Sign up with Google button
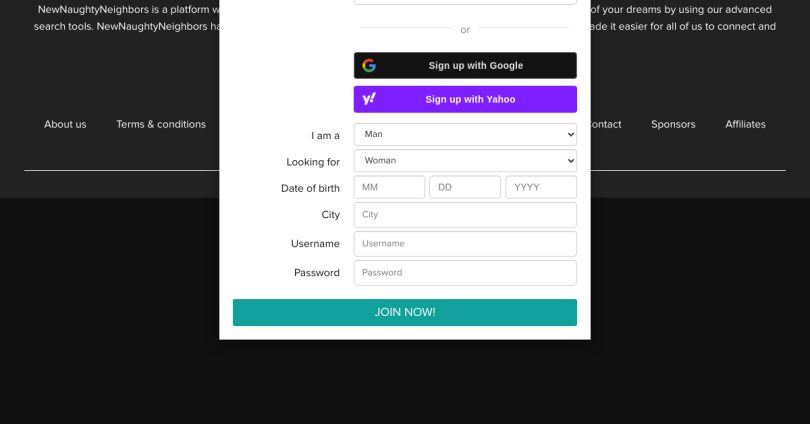The width and height of the screenshot is (810, 424). coord(465,66)
